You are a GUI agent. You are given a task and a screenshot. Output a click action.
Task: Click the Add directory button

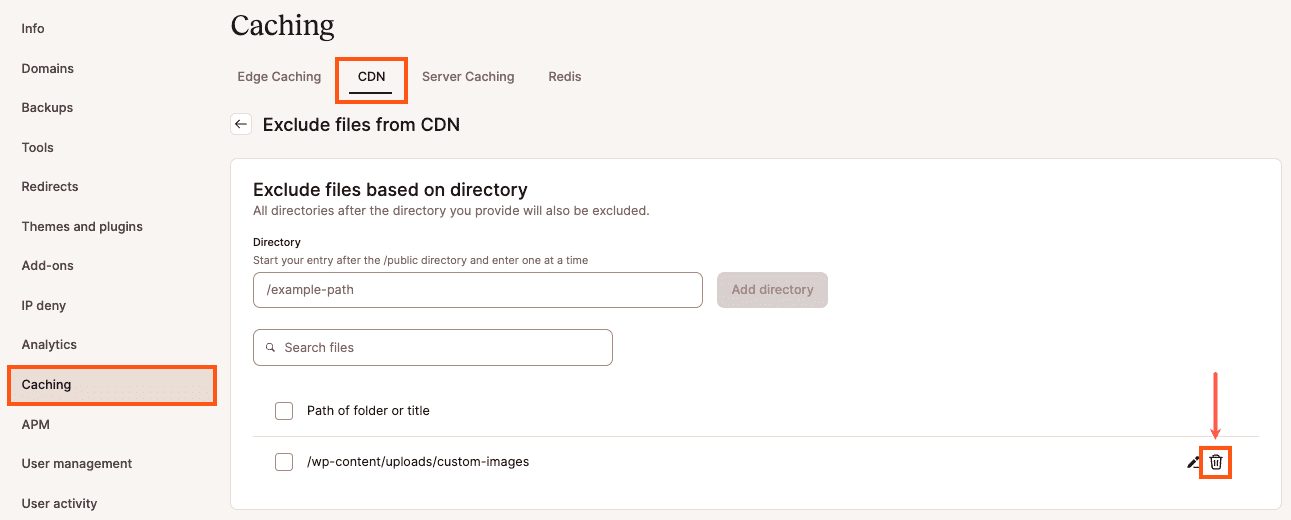click(772, 290)
